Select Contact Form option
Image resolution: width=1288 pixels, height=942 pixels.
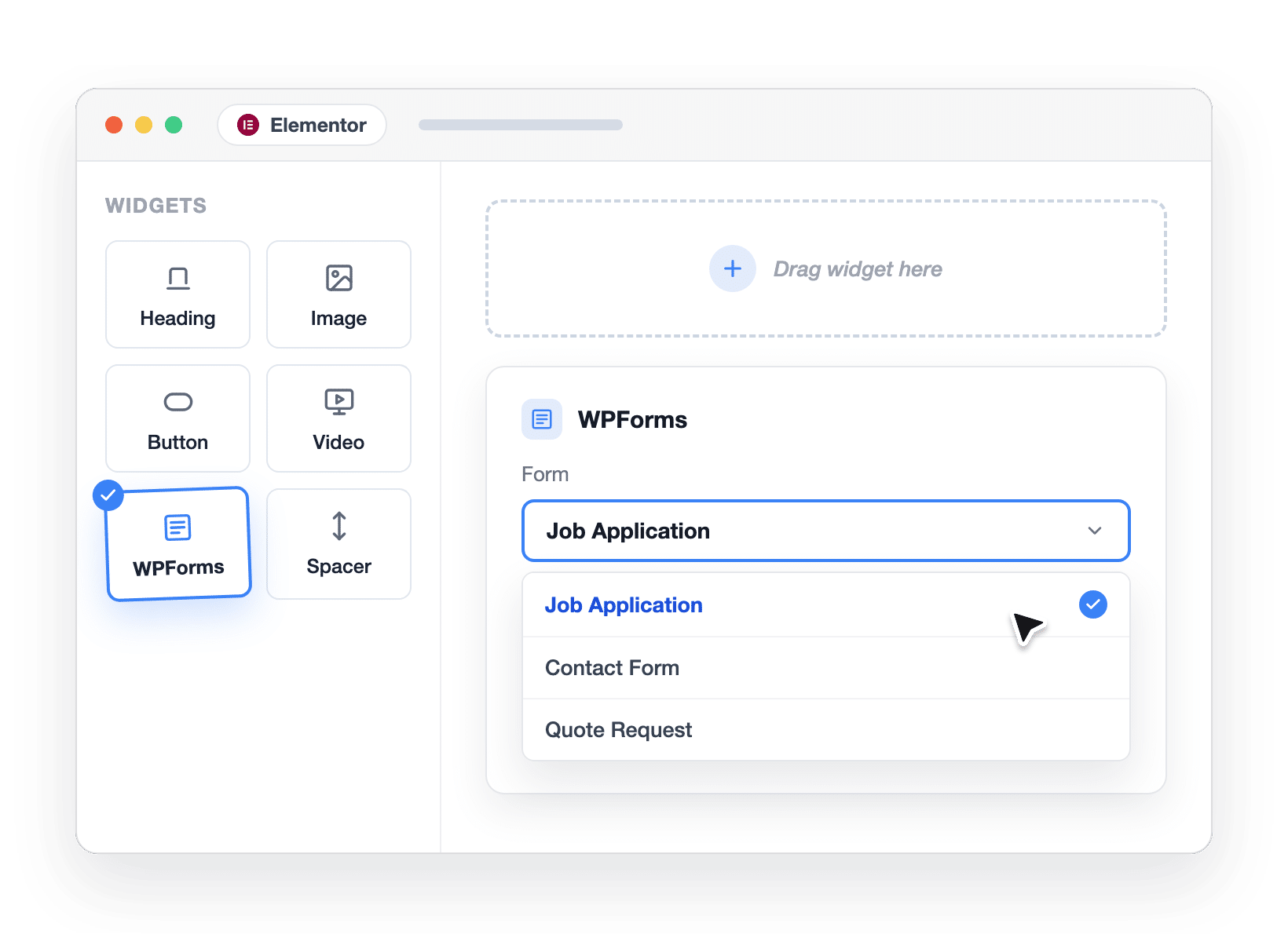point(826,667)
